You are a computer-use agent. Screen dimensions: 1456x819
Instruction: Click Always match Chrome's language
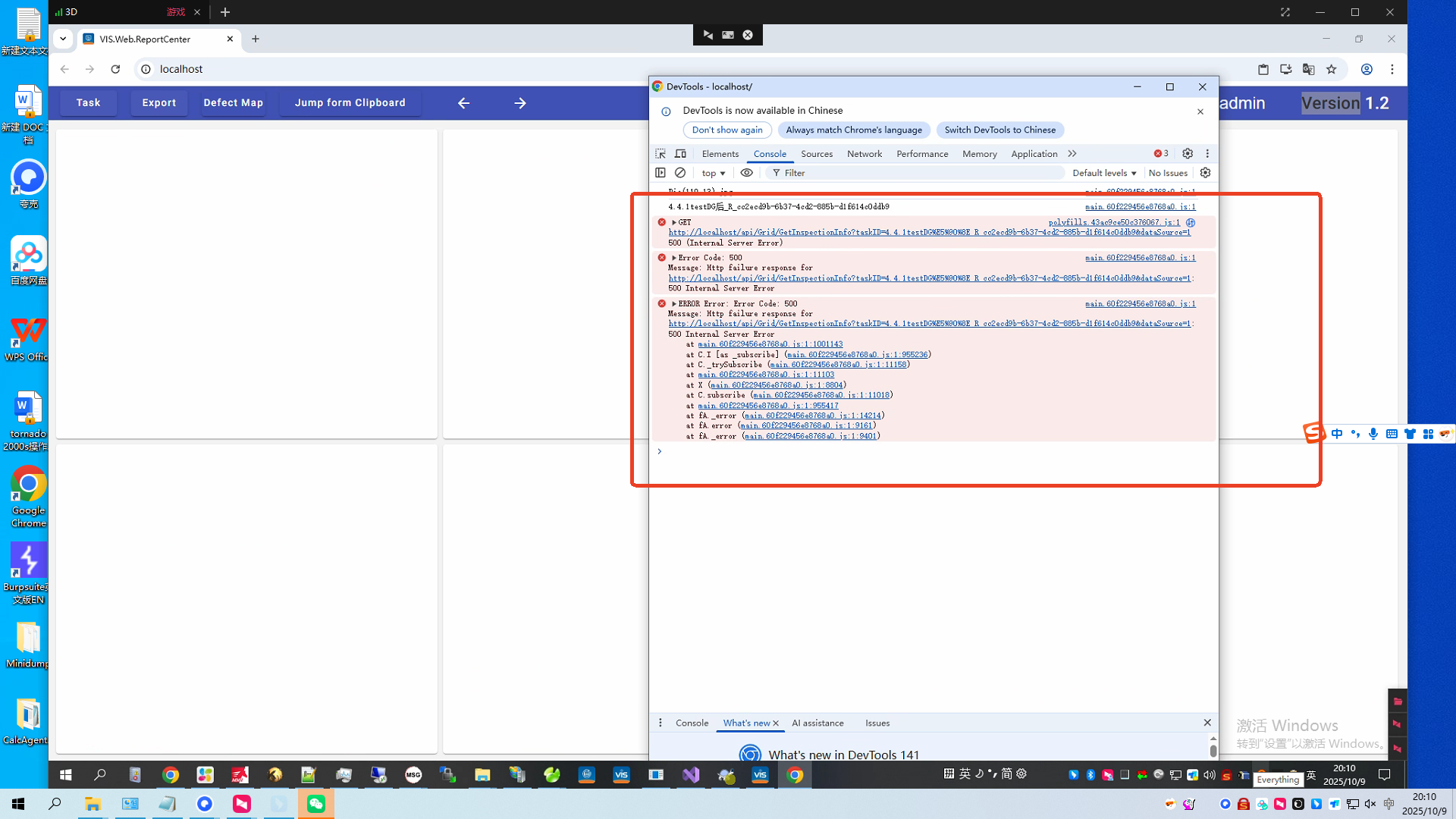coord(853,130)
